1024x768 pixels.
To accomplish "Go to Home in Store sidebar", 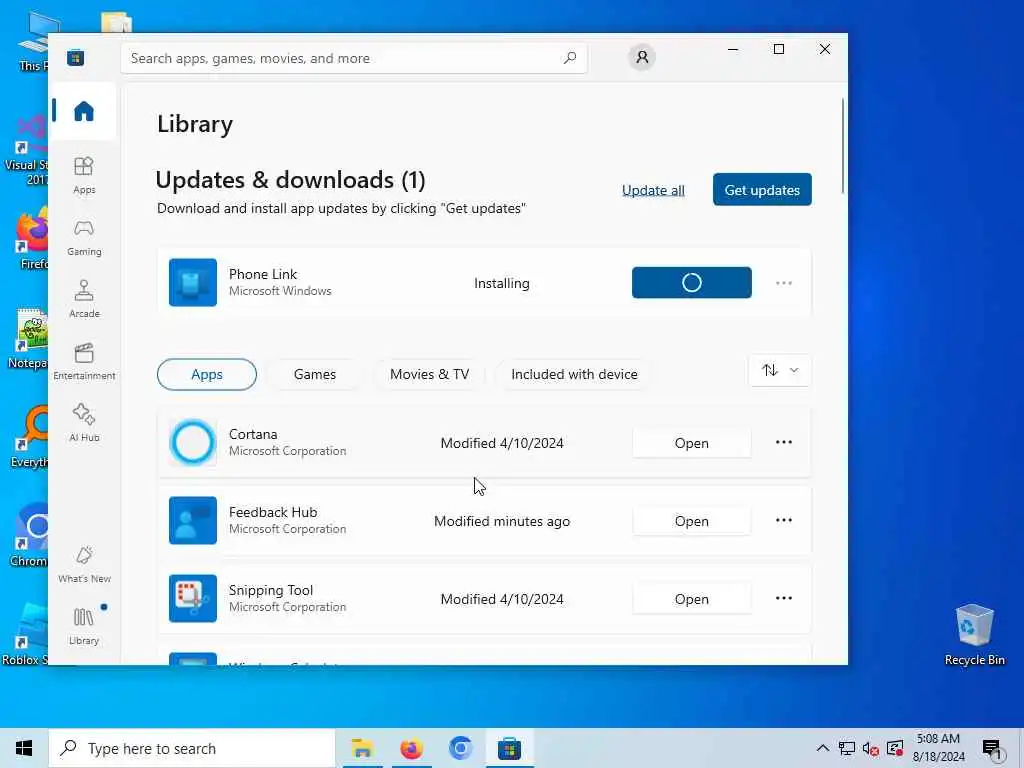I will tap(84, 111).
